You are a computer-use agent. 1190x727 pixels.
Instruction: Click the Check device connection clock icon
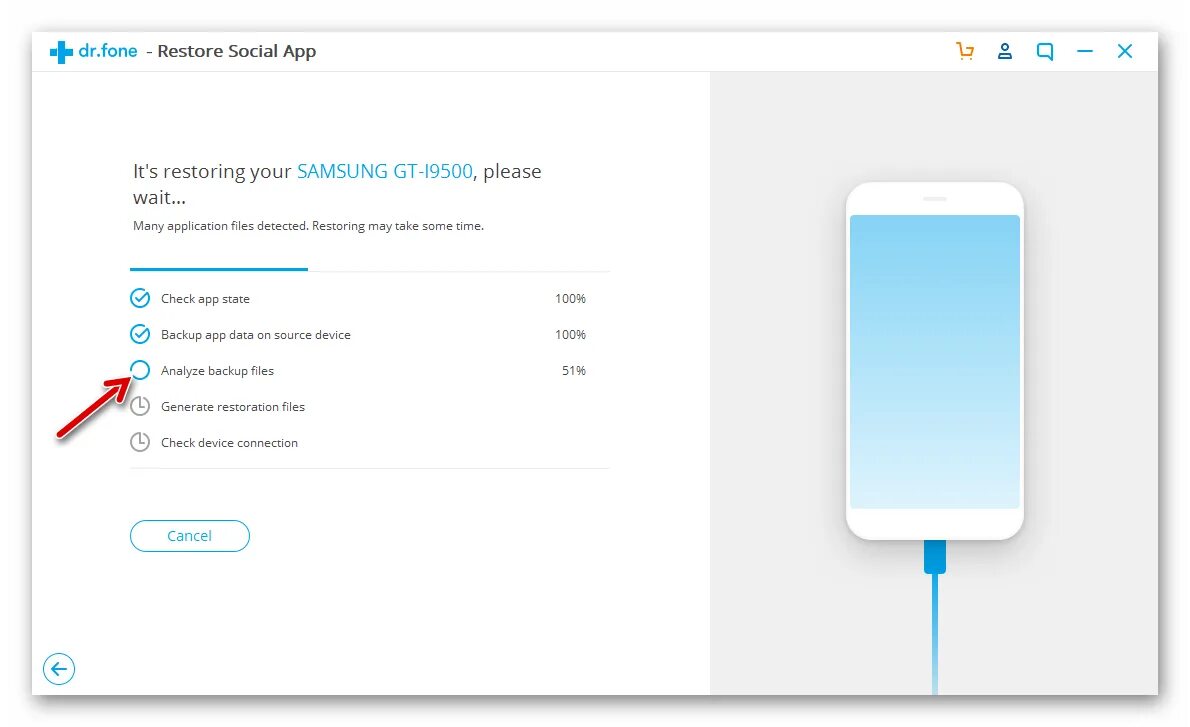(140, 442)
